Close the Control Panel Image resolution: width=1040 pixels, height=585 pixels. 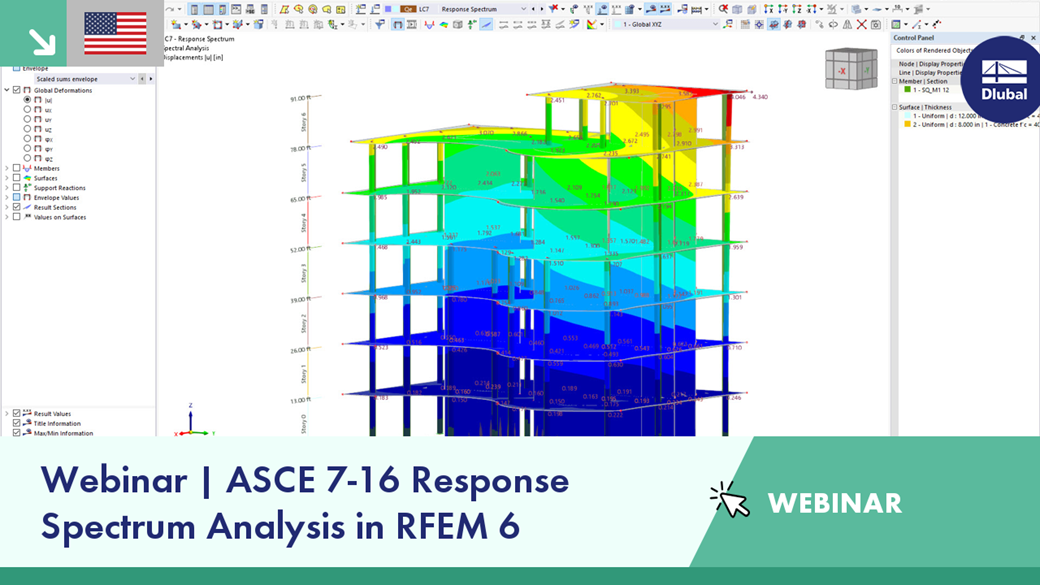coord(1033,38)
